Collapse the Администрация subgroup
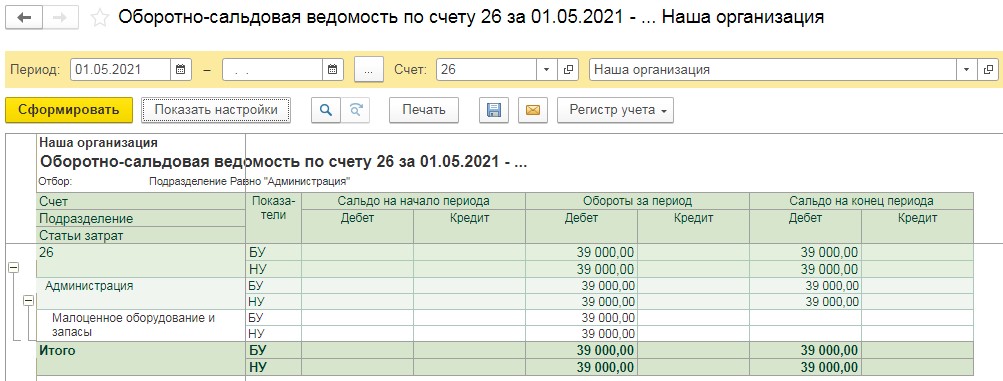The image size is (1003, 381). click(x=28, y=300)
